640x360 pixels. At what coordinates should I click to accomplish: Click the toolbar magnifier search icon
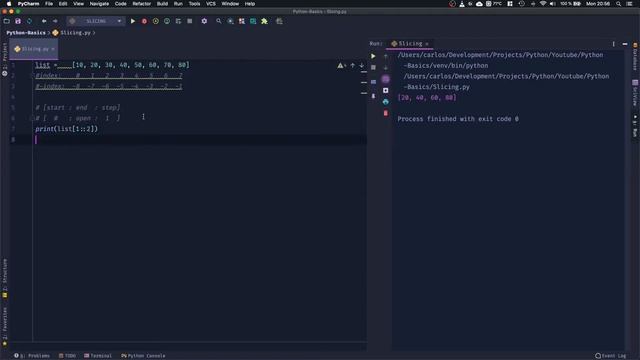[219, 21]
